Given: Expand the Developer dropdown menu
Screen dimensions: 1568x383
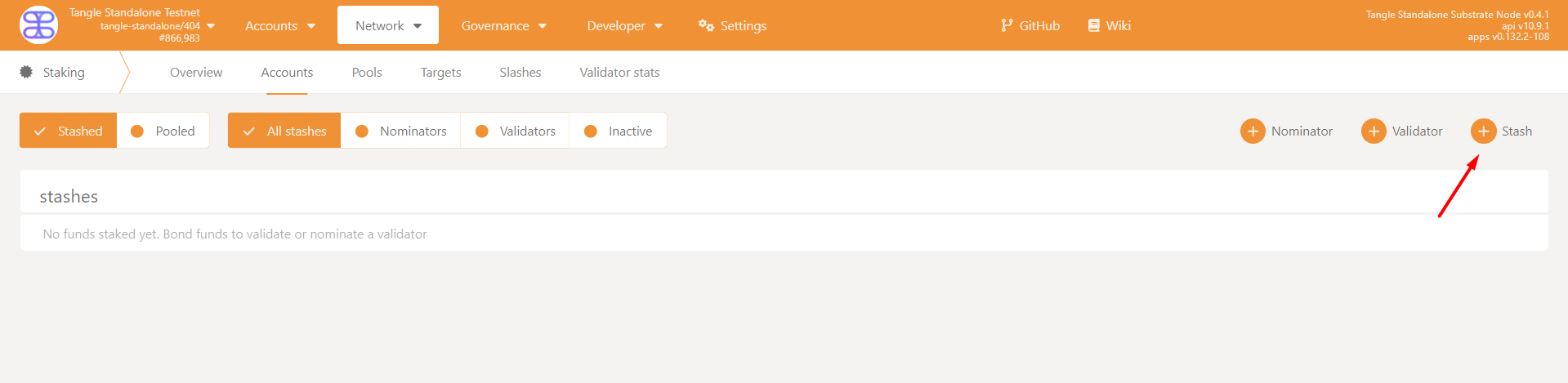Looking at the screenshot, I should tap(624, 26).
